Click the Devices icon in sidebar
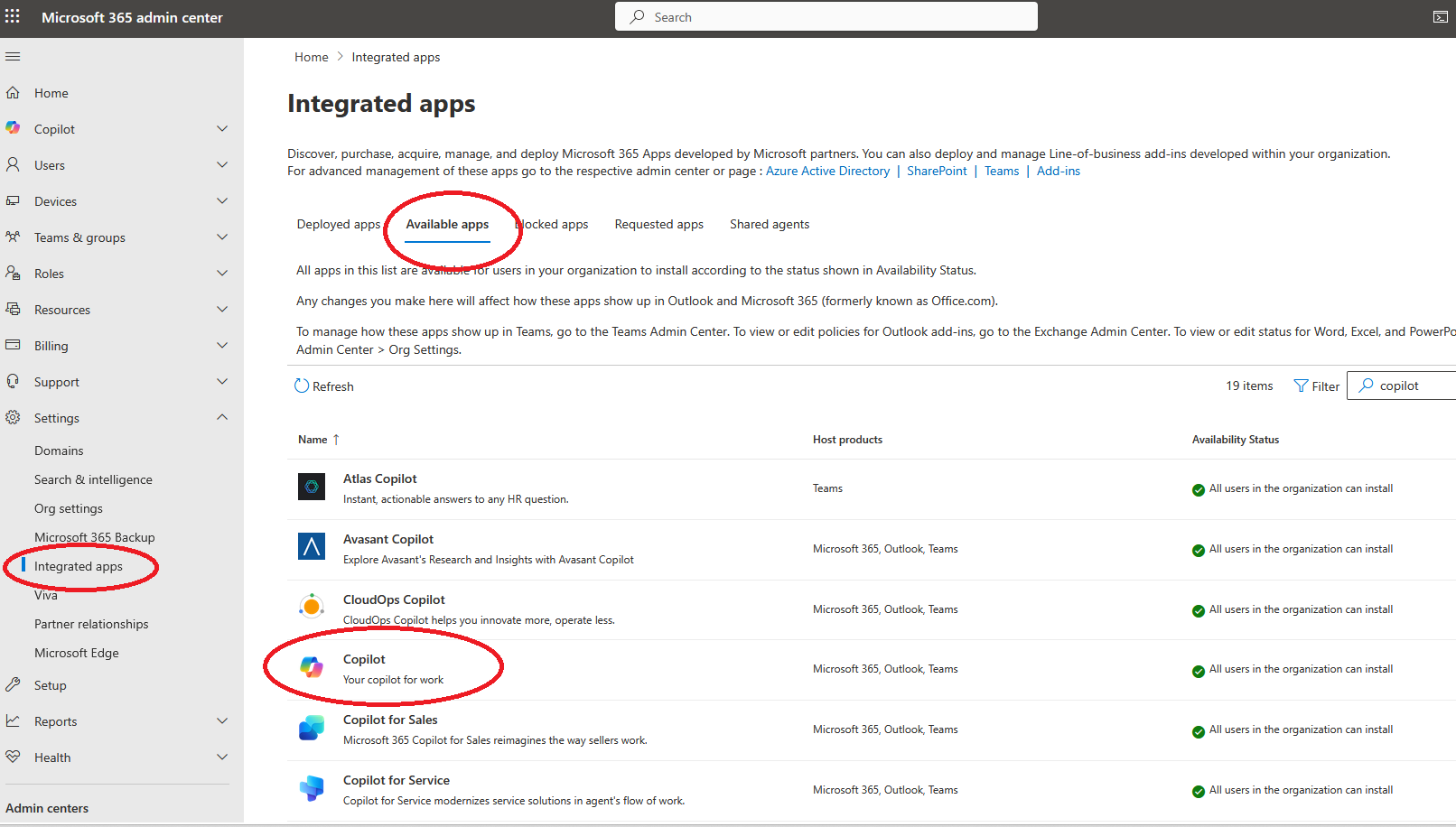Screen dimensions: 1456x827 (13, 201)
